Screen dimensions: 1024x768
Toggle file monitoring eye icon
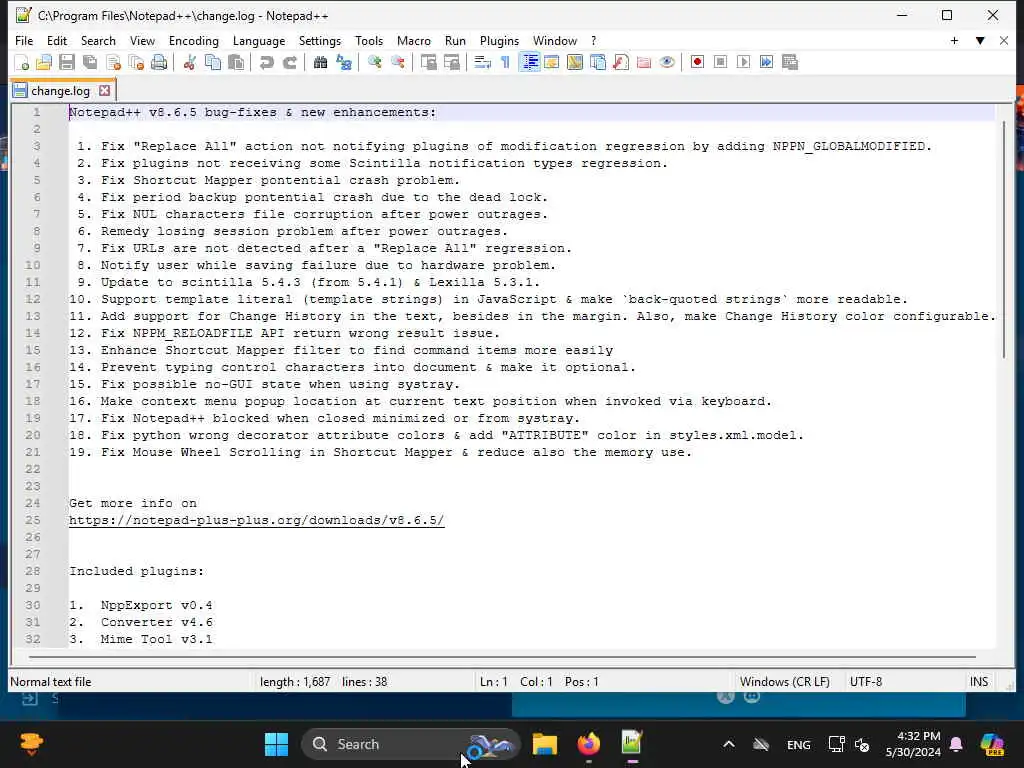tap(667, 63)
